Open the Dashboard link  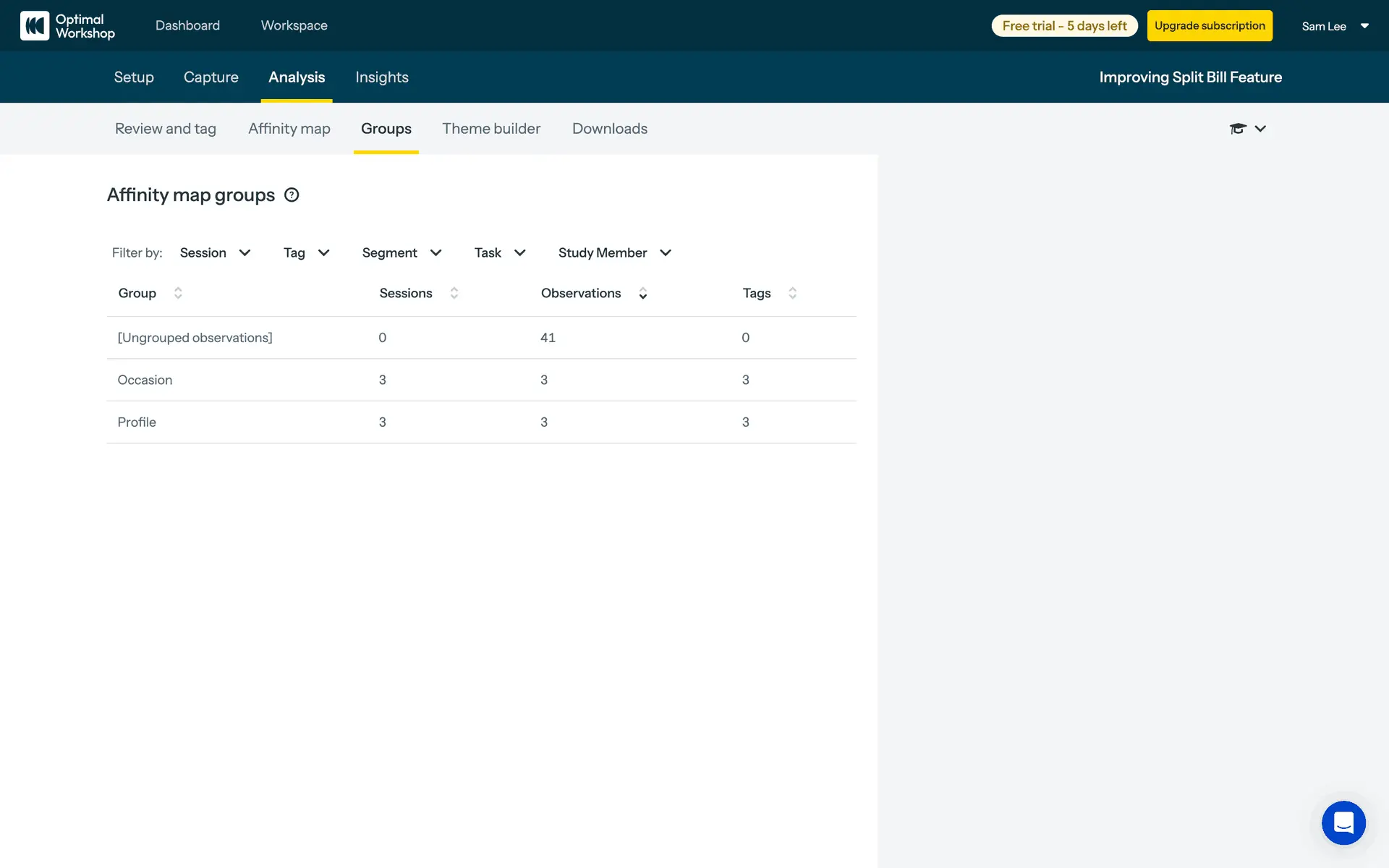coord(187,25)
